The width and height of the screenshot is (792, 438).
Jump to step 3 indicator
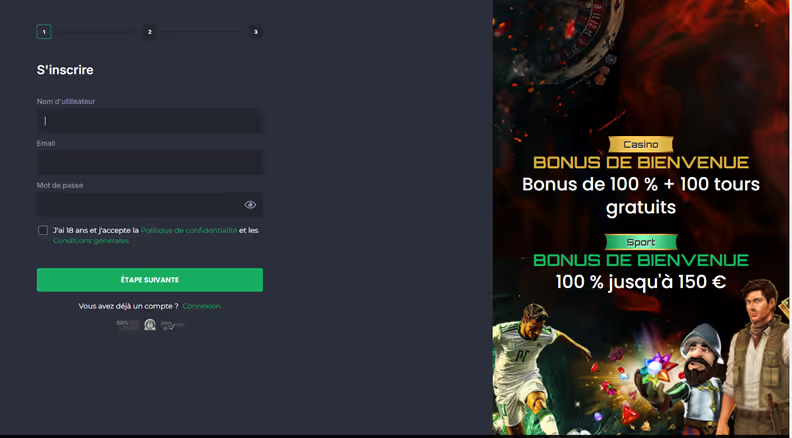[x=256, y=32]
